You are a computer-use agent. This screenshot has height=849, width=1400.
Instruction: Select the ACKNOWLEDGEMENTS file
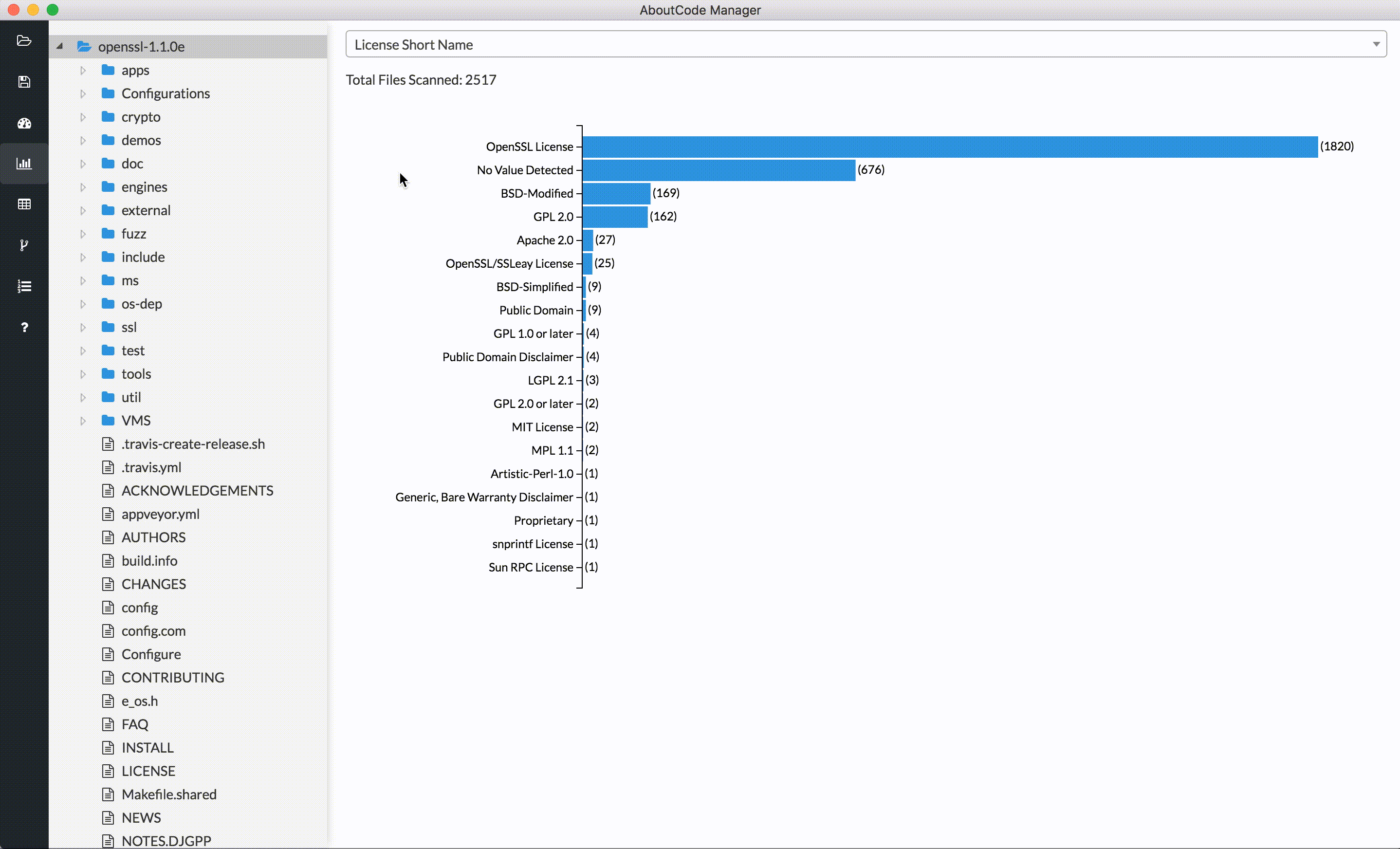pos(197,490)
